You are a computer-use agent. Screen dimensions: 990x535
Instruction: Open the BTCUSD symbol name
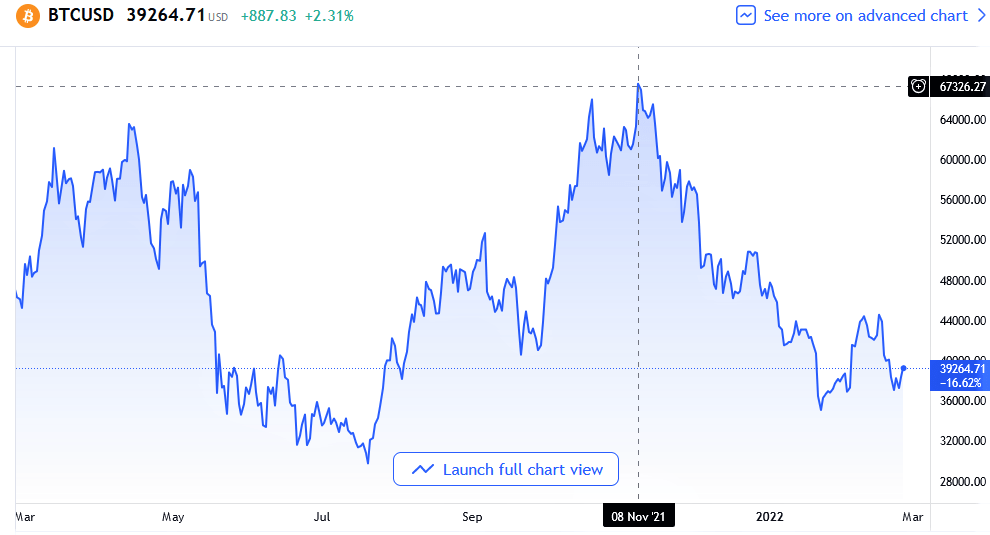pos(81,16)
